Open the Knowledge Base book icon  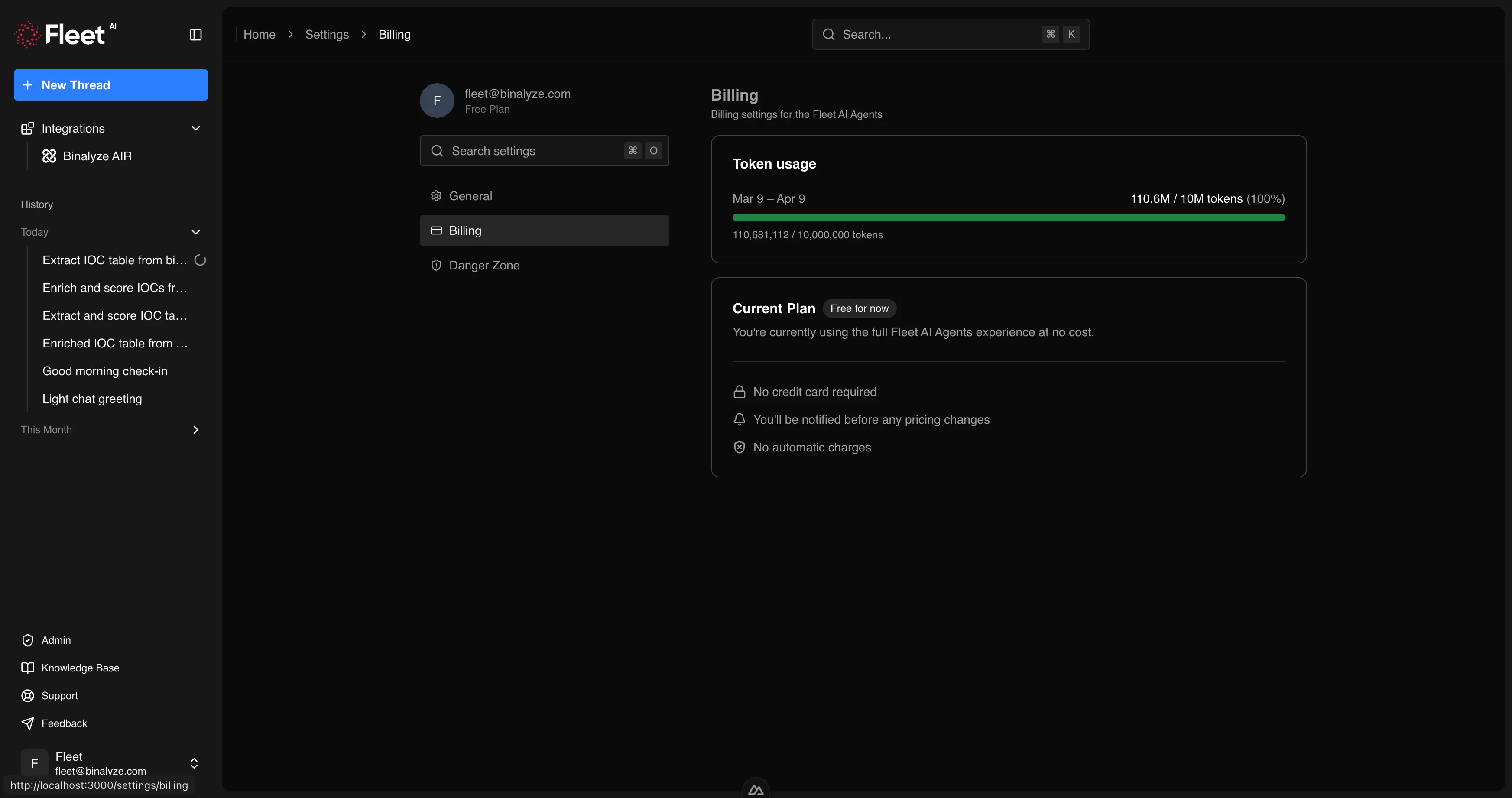27,667
